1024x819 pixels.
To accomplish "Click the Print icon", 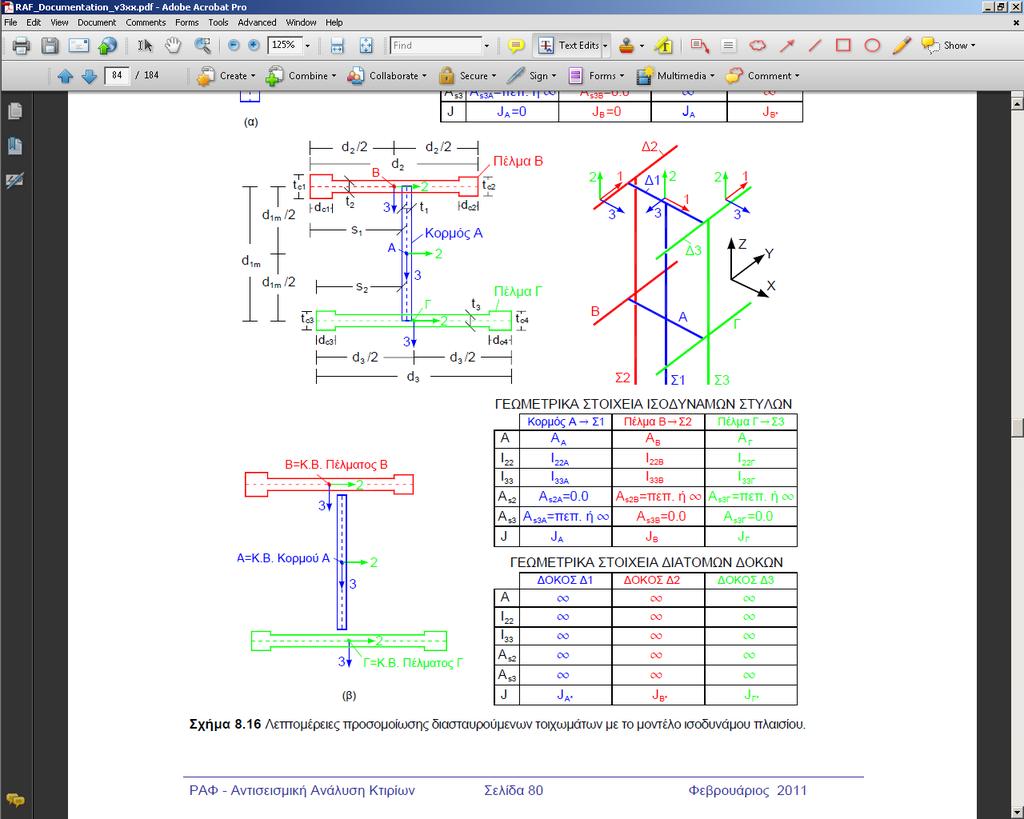I will 21,46.
